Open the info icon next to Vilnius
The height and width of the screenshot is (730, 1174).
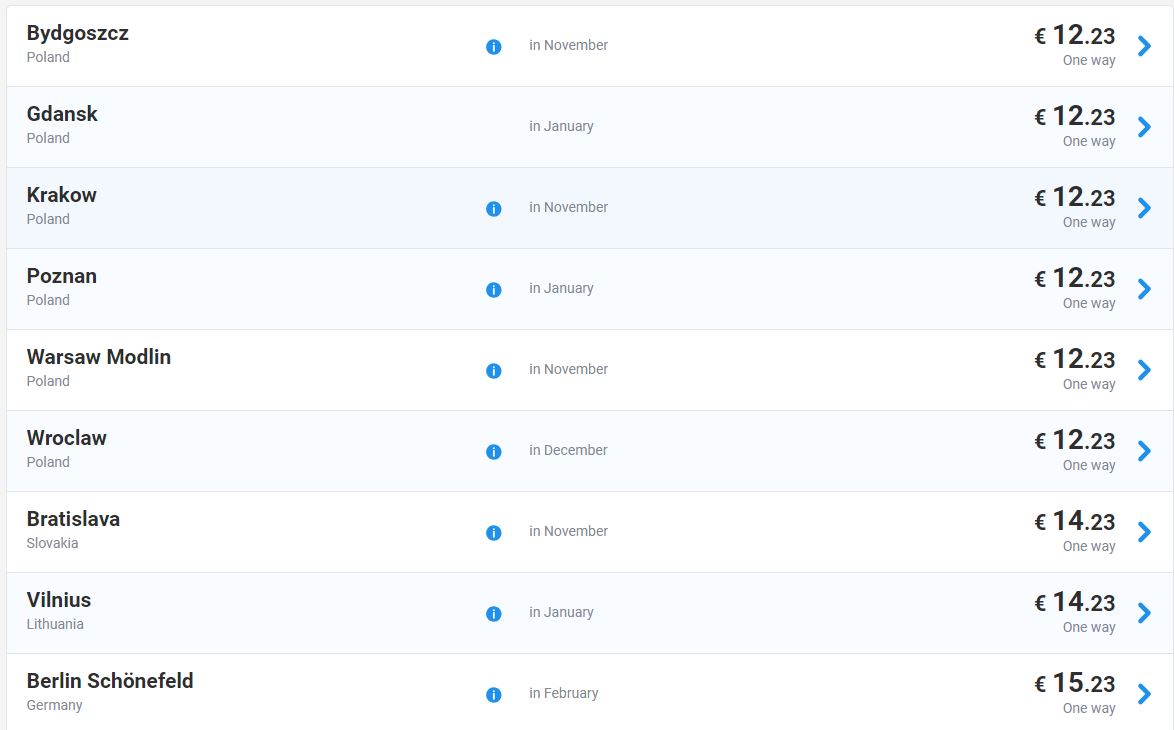pyautogui.click(x=493, y=614)
